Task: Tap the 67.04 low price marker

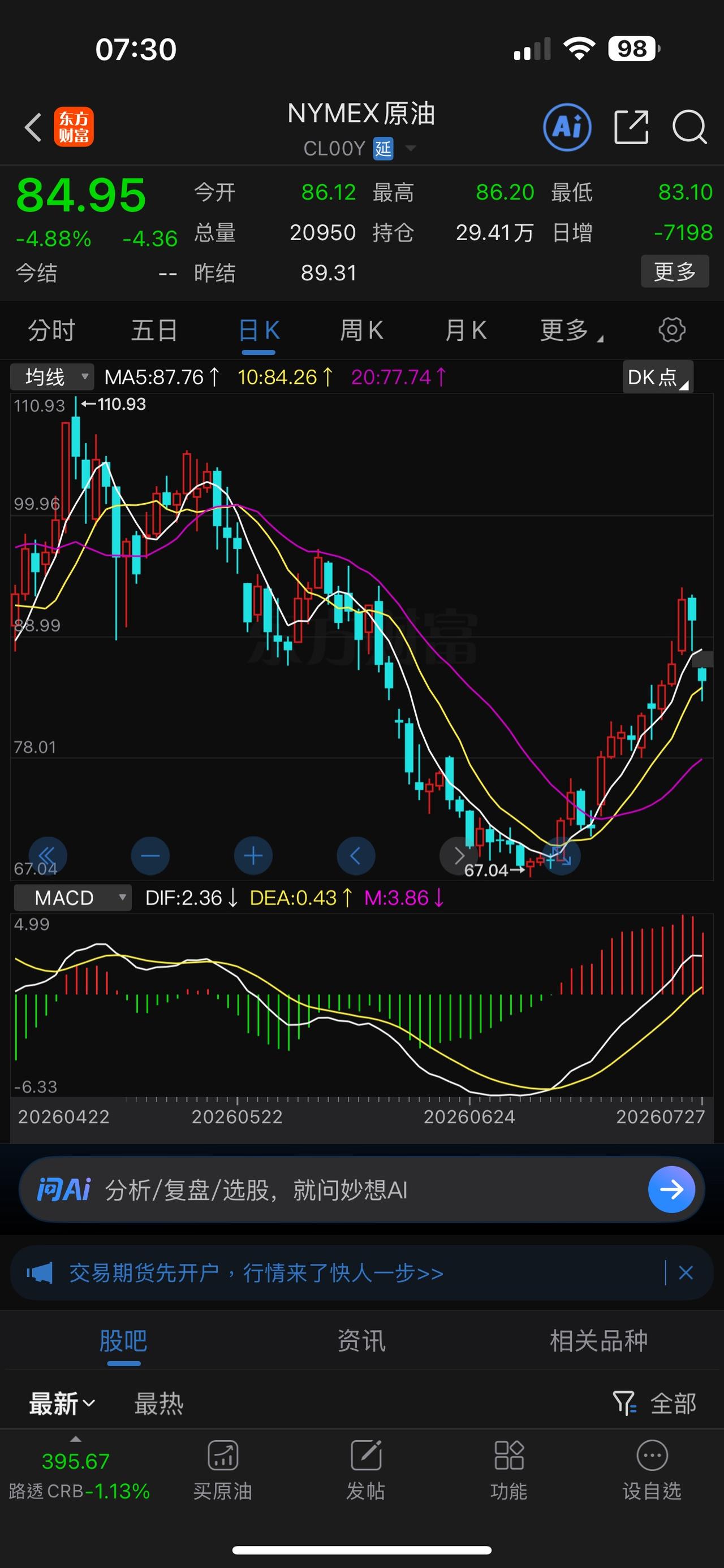Action: [x=494, y=870]
